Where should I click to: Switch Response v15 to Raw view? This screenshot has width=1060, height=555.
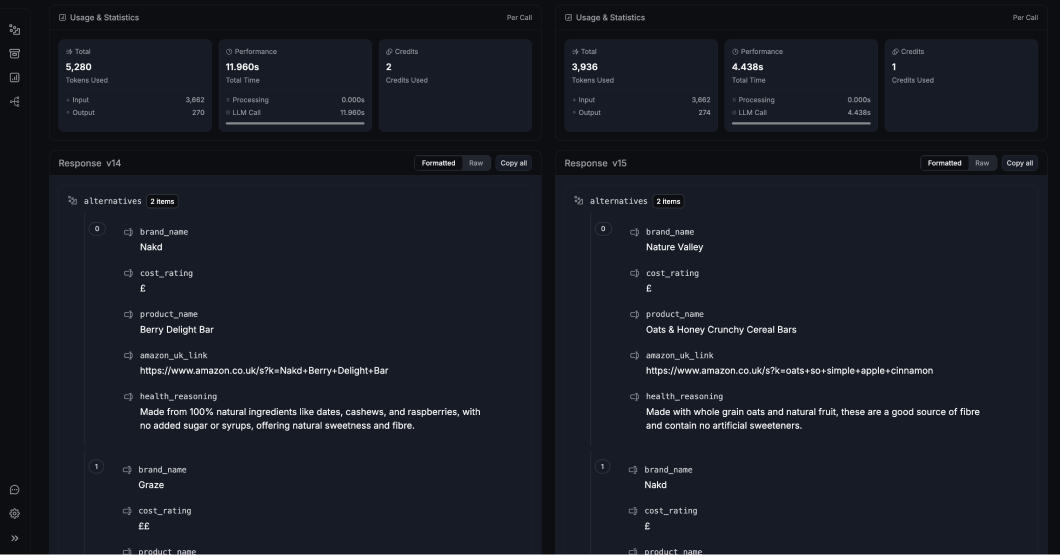click(x=982, y=163)
